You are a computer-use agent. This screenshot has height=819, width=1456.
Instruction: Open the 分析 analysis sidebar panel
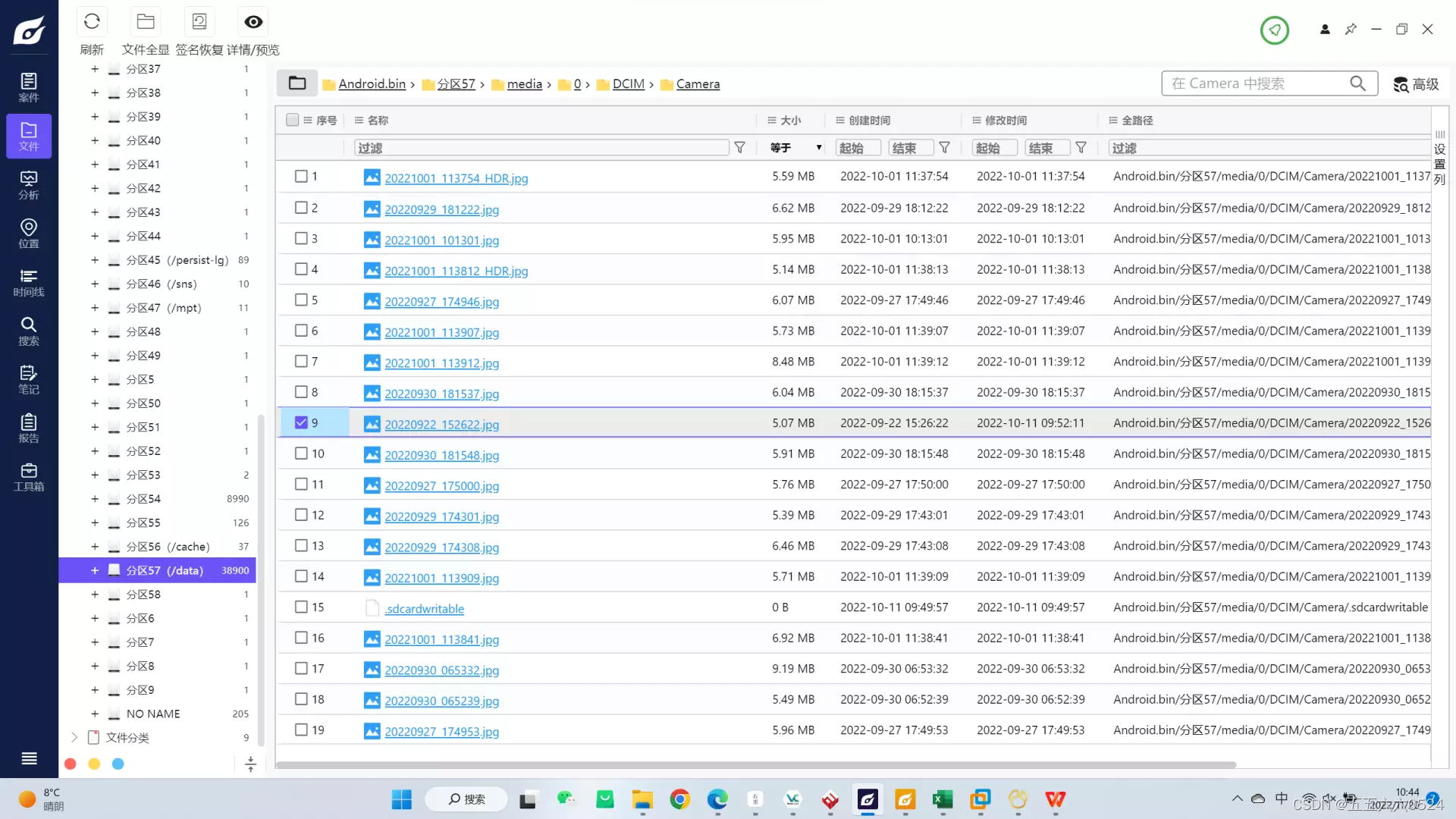[29, 185]
